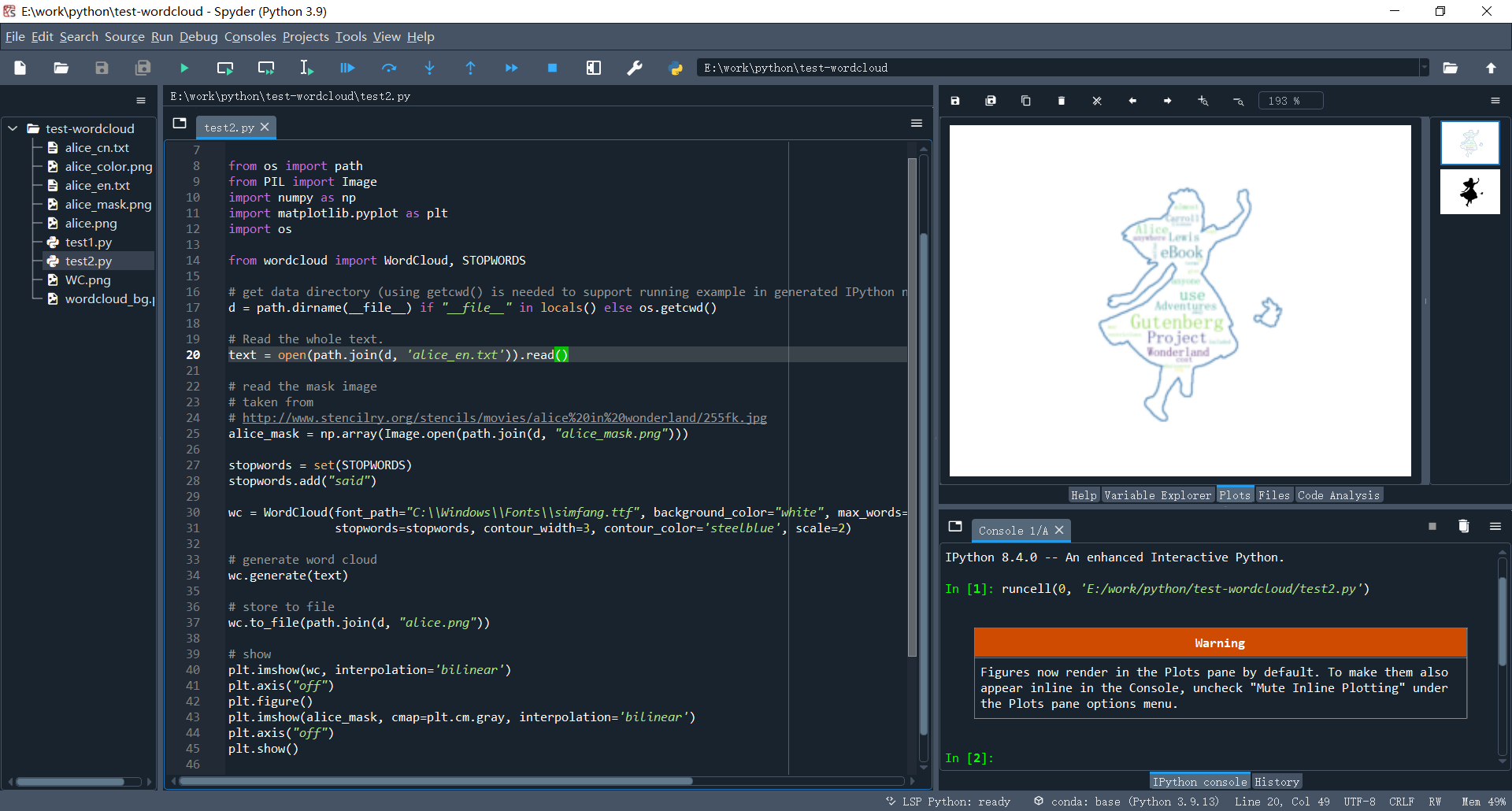Open the Plots pane options menu
Screen dimensions: 1512x811
click(x=1495, y=101)
